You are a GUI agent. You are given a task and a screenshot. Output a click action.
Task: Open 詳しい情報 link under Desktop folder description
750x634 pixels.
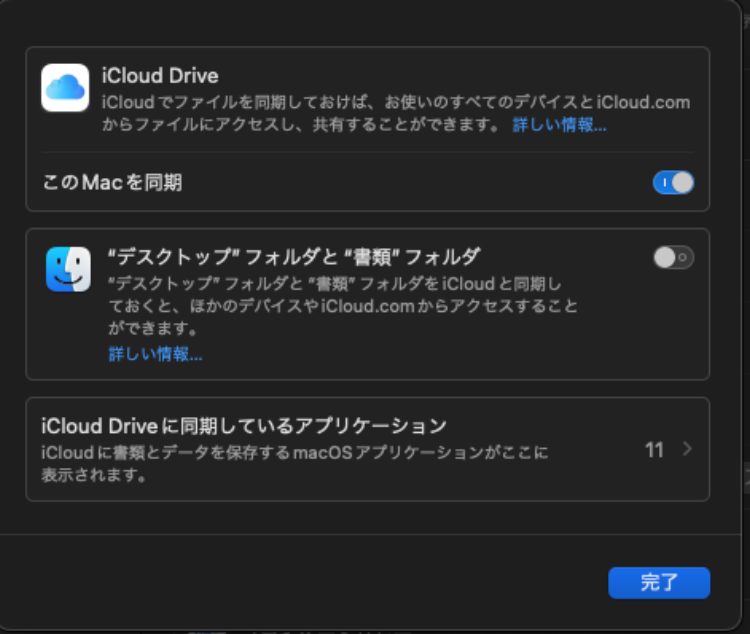coord(155,354)
